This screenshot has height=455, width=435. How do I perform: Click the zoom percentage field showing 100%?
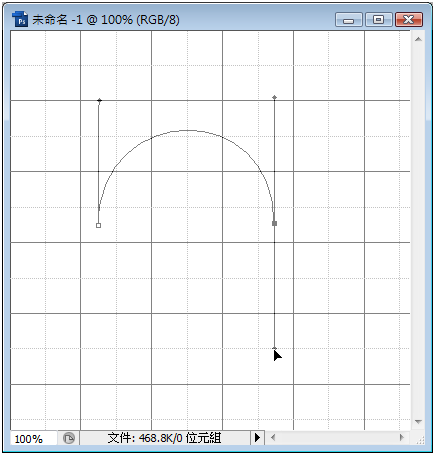click(33, 438)
